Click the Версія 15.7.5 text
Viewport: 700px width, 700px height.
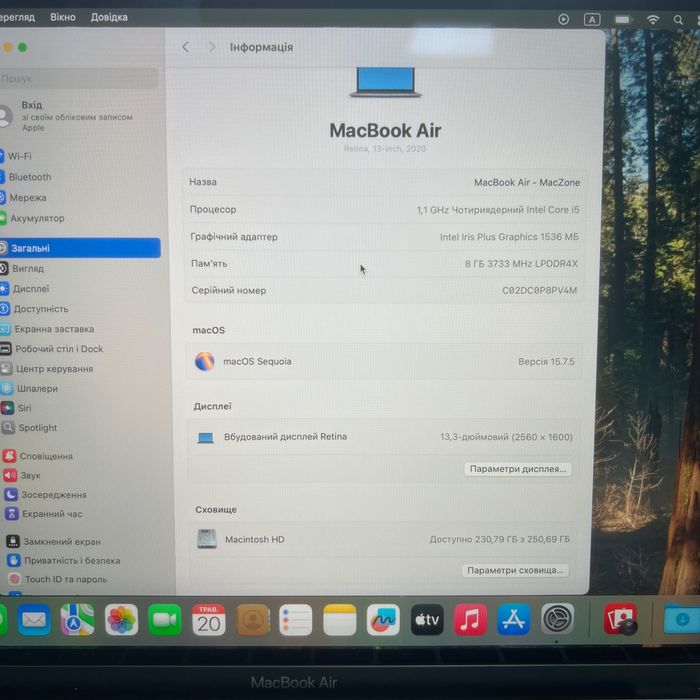click(546, 361)
